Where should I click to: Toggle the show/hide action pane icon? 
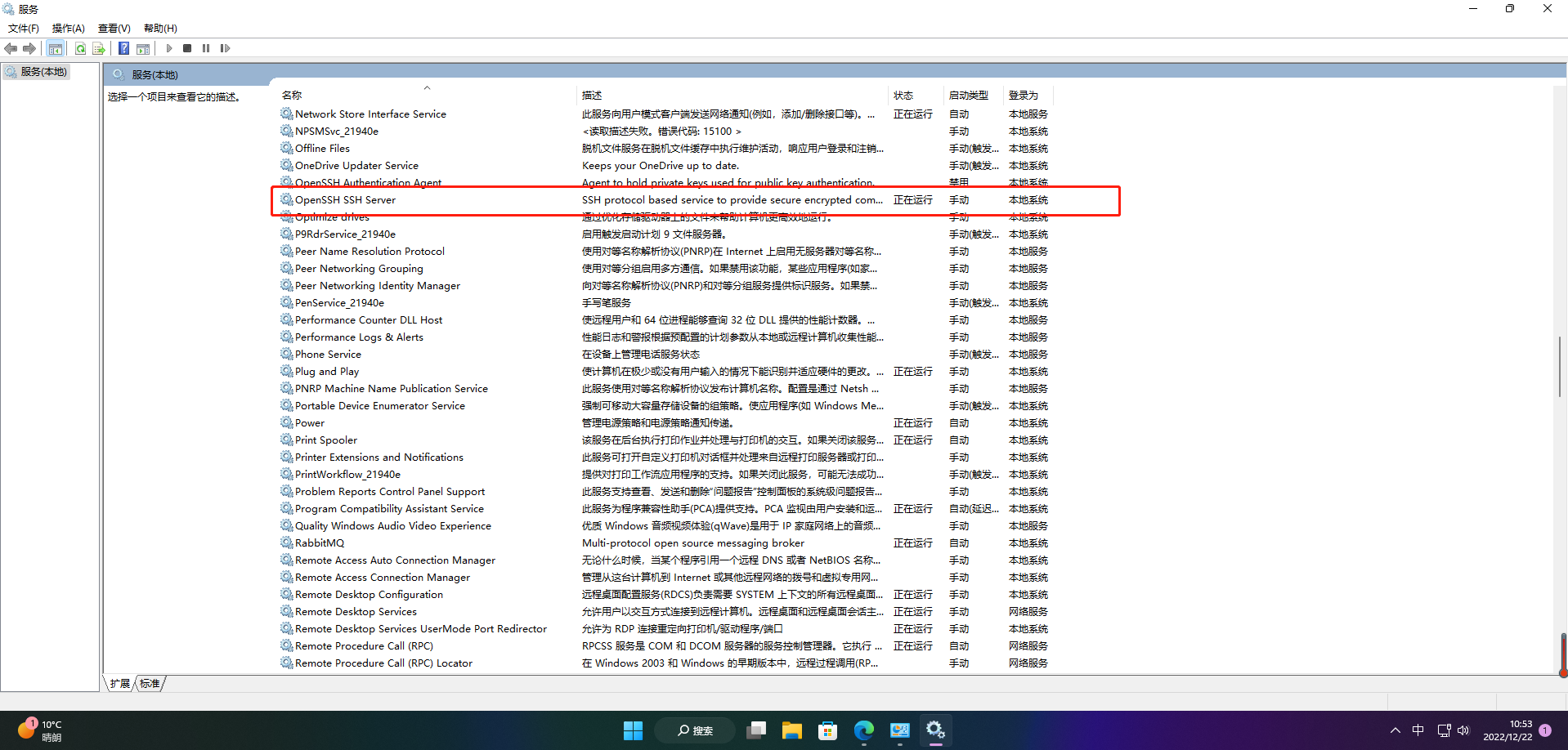(x=143, y=48)
